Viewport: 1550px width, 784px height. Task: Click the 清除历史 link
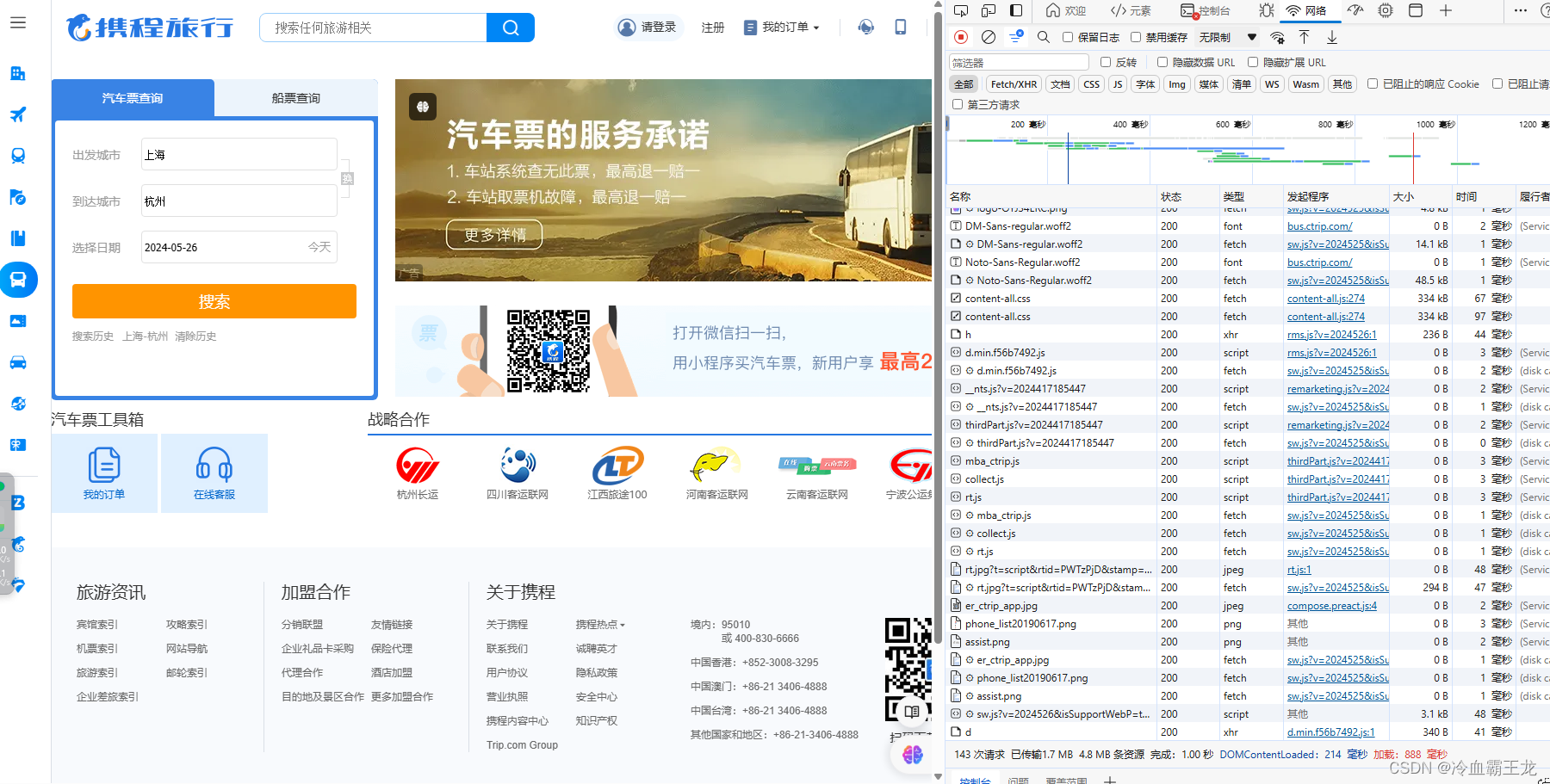tap(195, 336)
